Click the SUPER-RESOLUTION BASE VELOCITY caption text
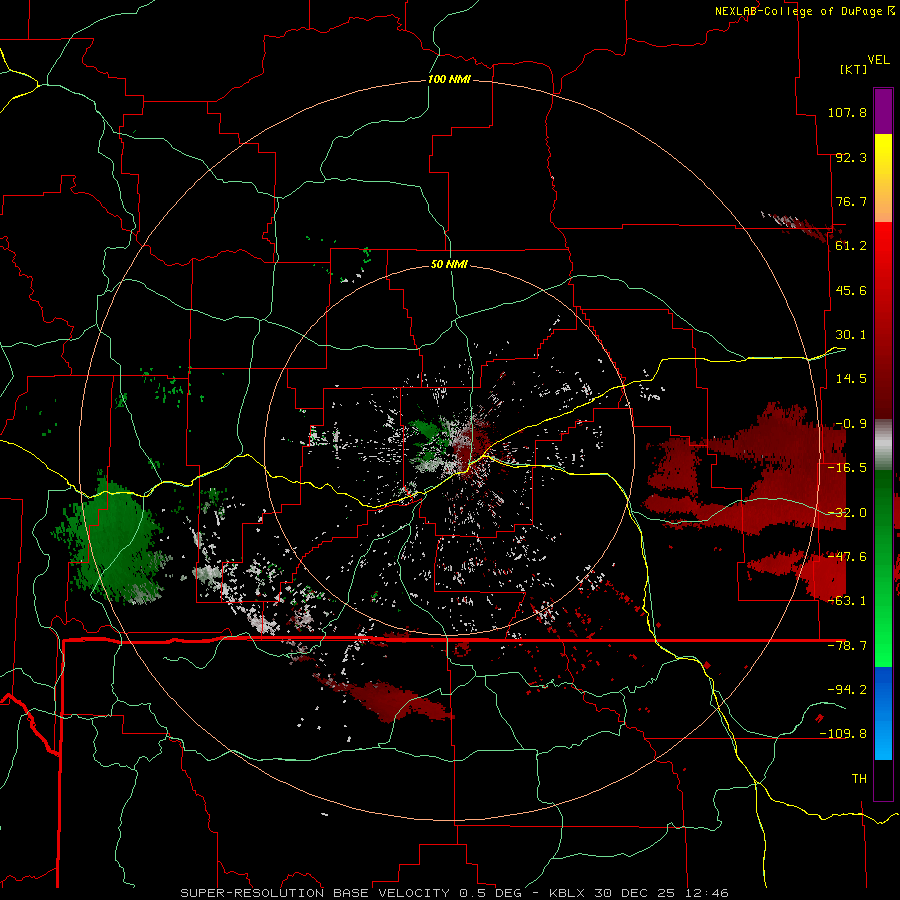 (x=315, y=893)
